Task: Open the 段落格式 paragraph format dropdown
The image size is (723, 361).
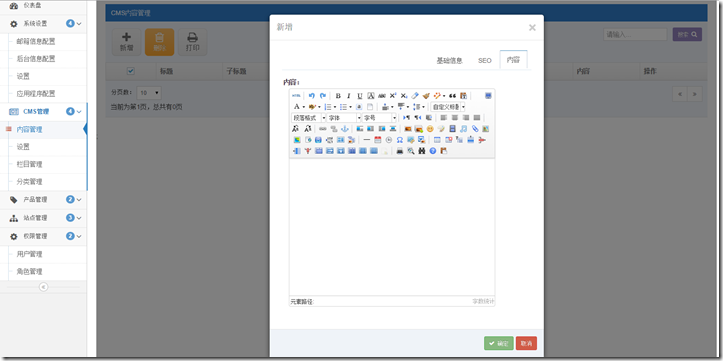Action: (308, 118)
